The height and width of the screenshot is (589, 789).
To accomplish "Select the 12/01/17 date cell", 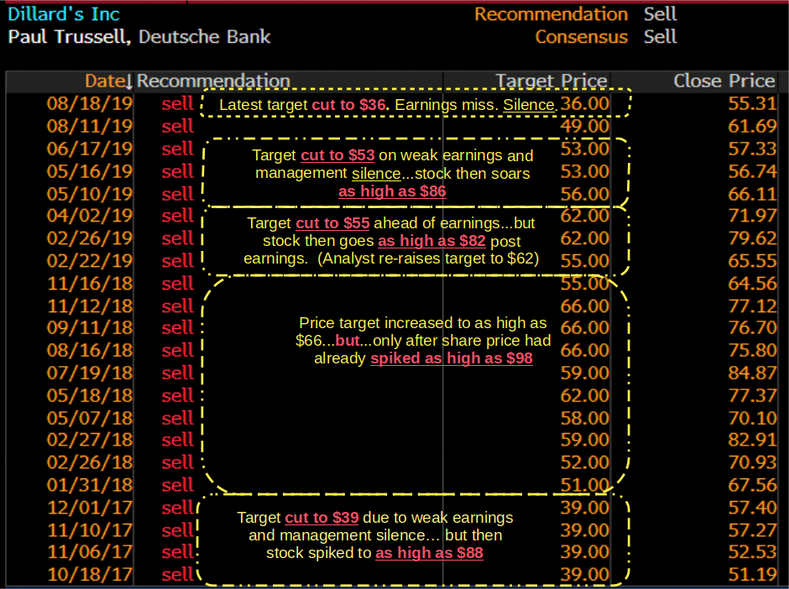I will 90,508.
